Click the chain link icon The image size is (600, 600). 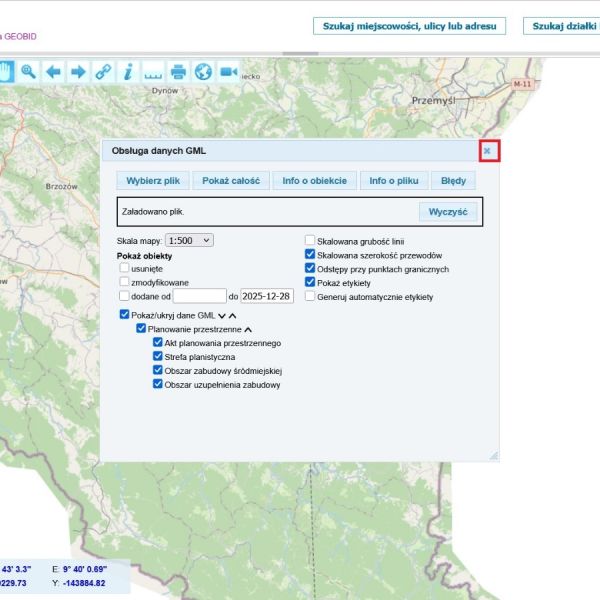point(103,71)
